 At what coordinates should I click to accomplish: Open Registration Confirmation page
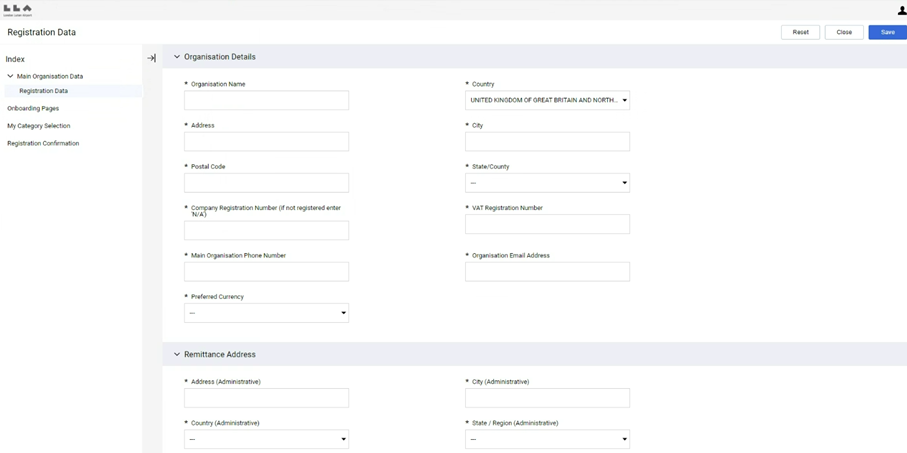[x=43, y=143]
